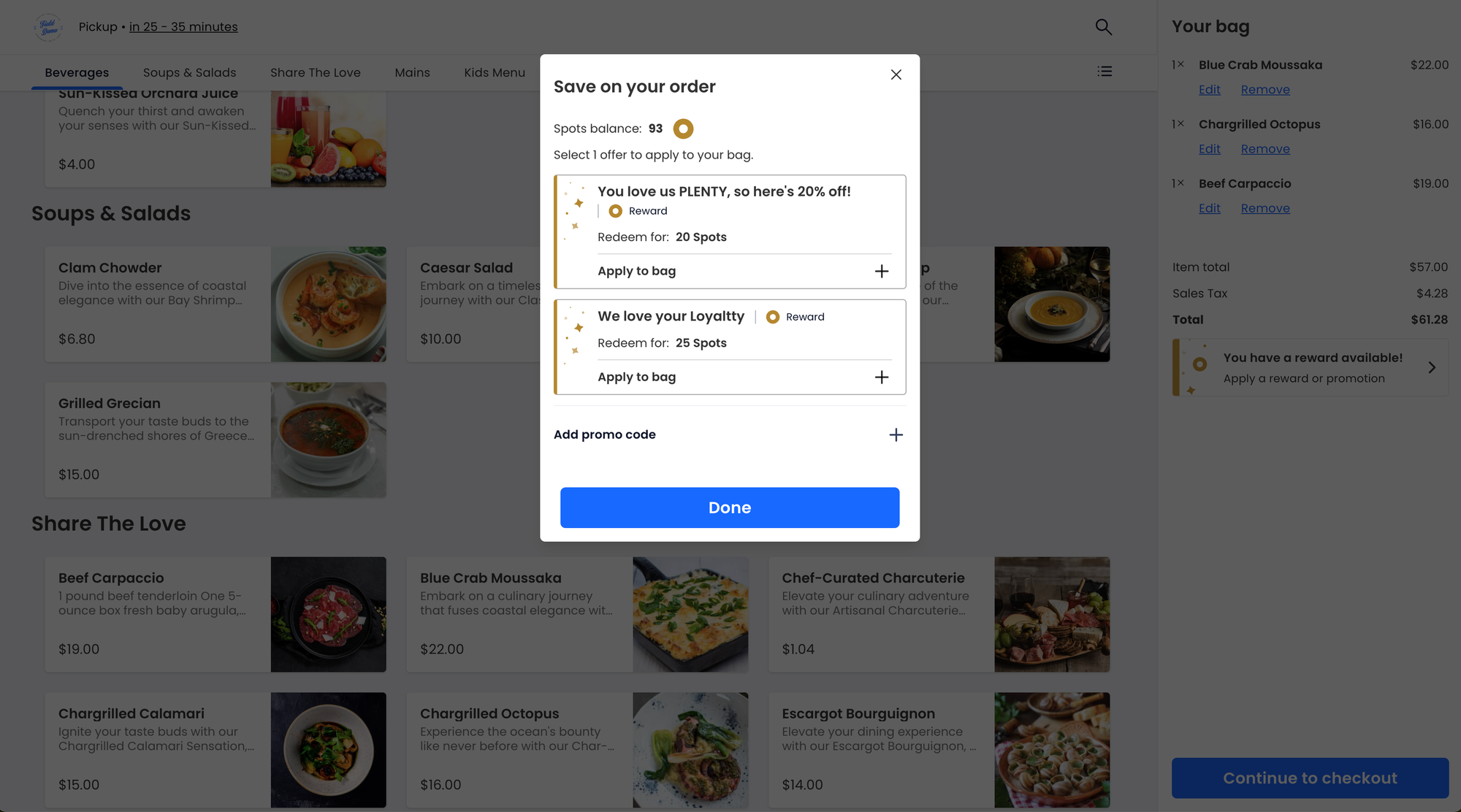Switch to the Kids Menu tab
The height and width of the screenshot is (812, 1461).
[x=494, y=72]
